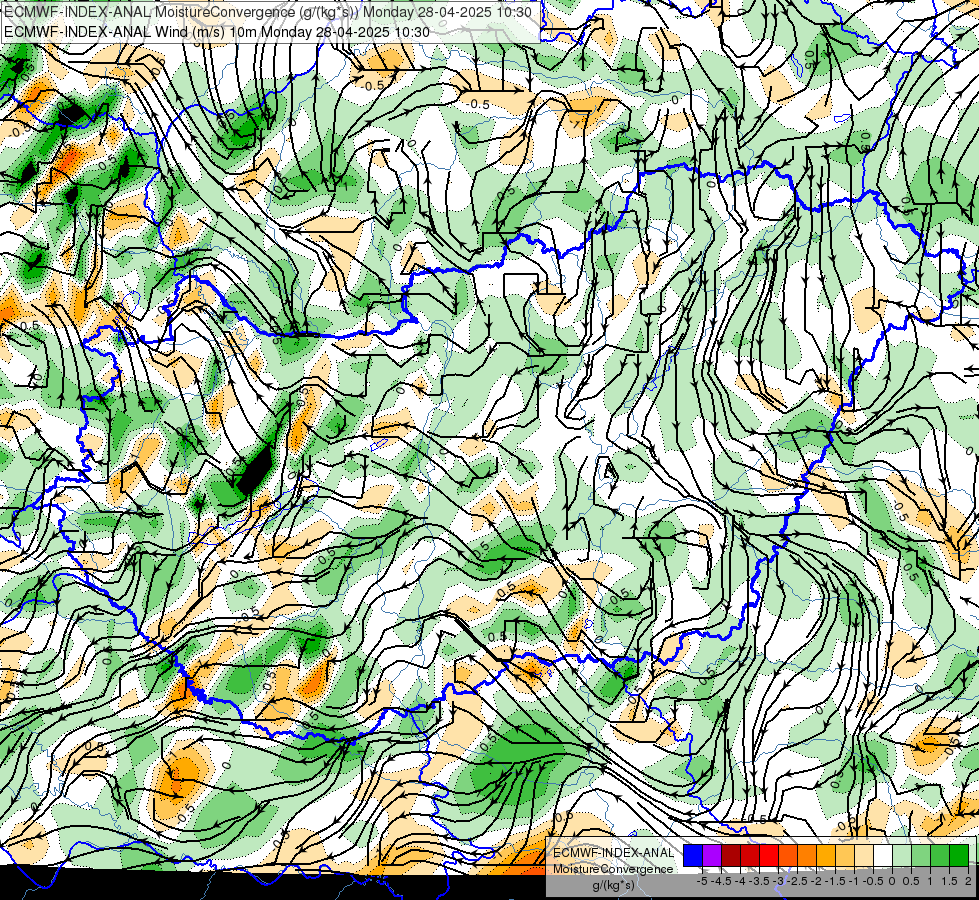Click the '-2' tick label on legend scale
Image resolution: width=979 pixels, height=900 pixels.
coord(816,881)
